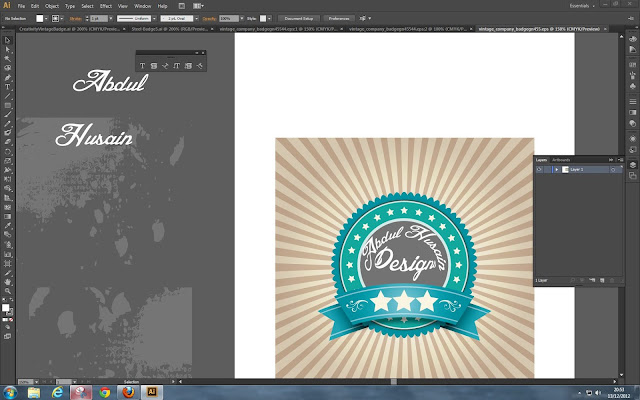Create a new layer in the Layers panel
The height and width of the screenshot is (400, 640).
tap(602, 280)
